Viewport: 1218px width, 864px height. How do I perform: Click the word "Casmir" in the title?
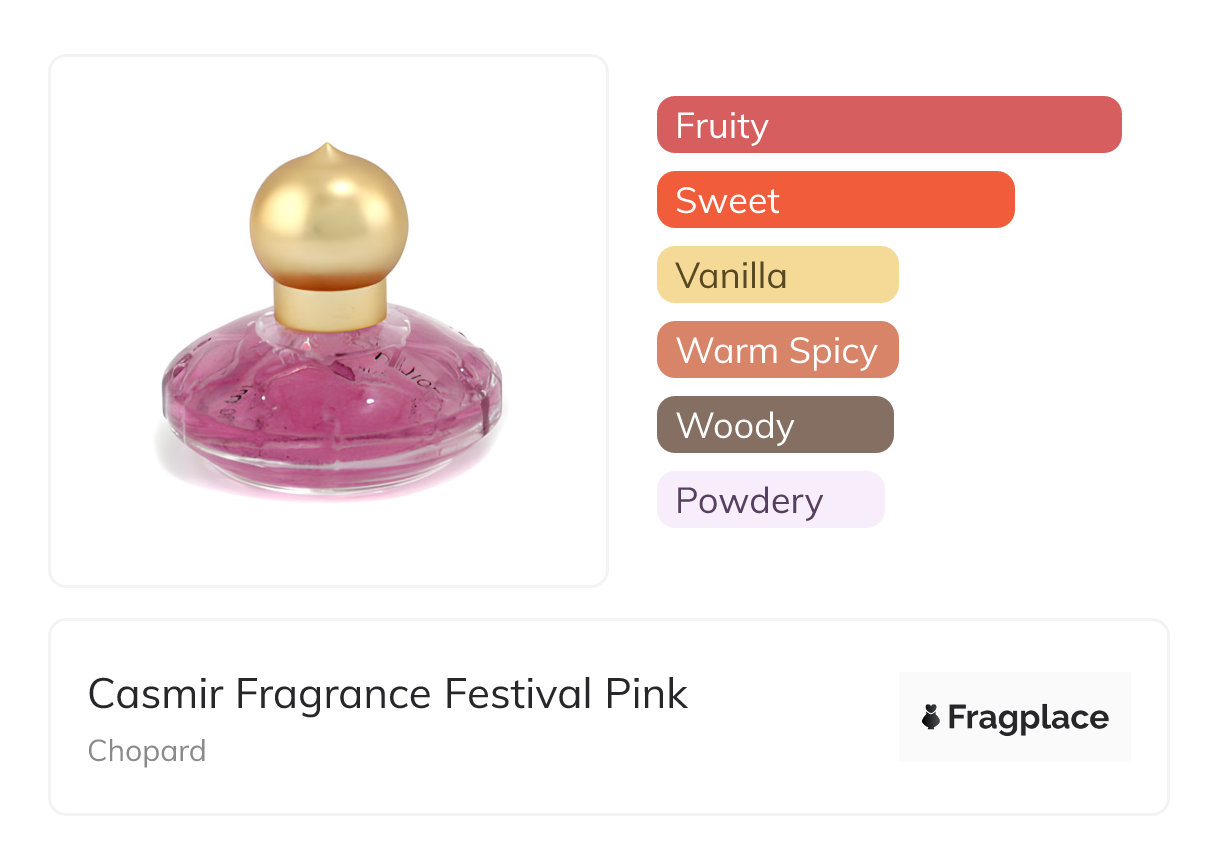pos(155,694)
